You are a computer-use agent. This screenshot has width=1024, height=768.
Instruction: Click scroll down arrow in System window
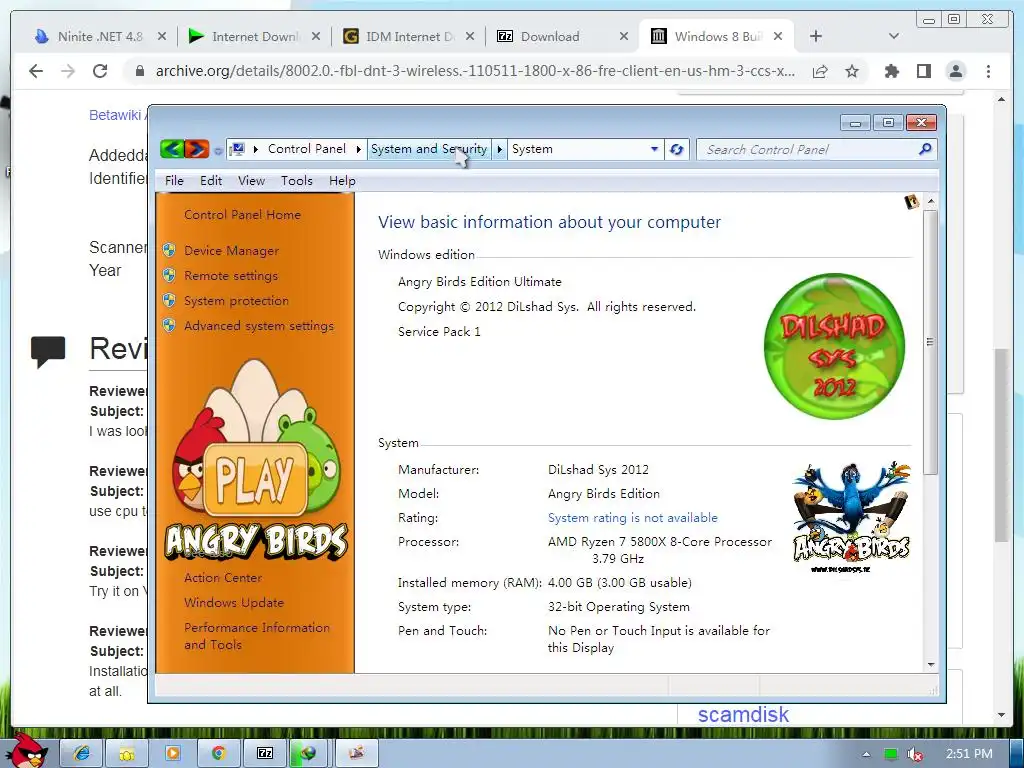[x=931, y=665]
